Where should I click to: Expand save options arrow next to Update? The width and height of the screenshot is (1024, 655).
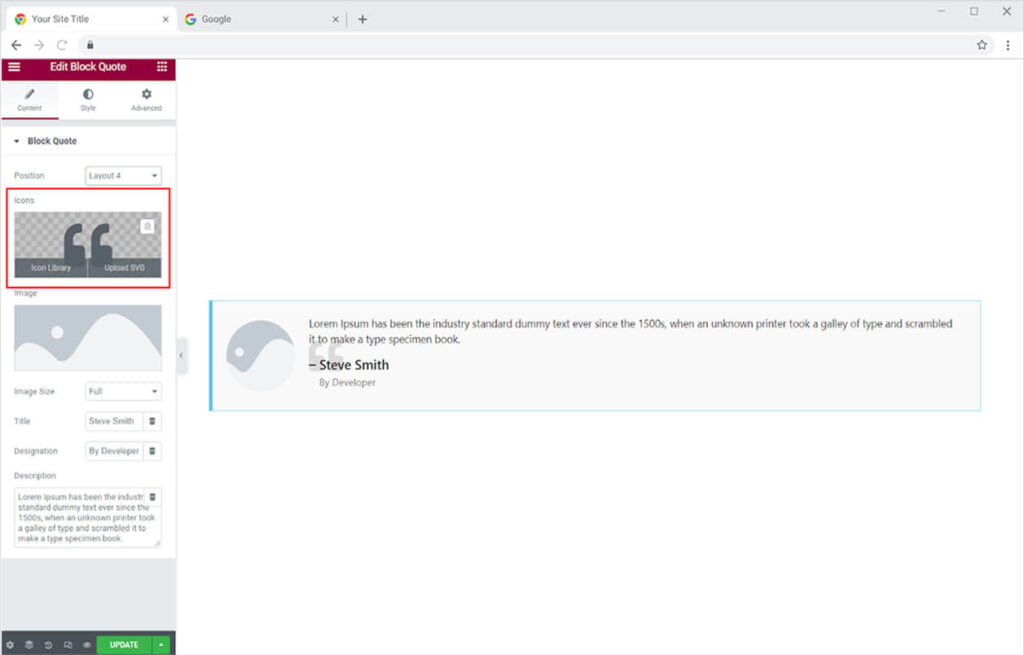pyautogui.click(x=161, y=645)
